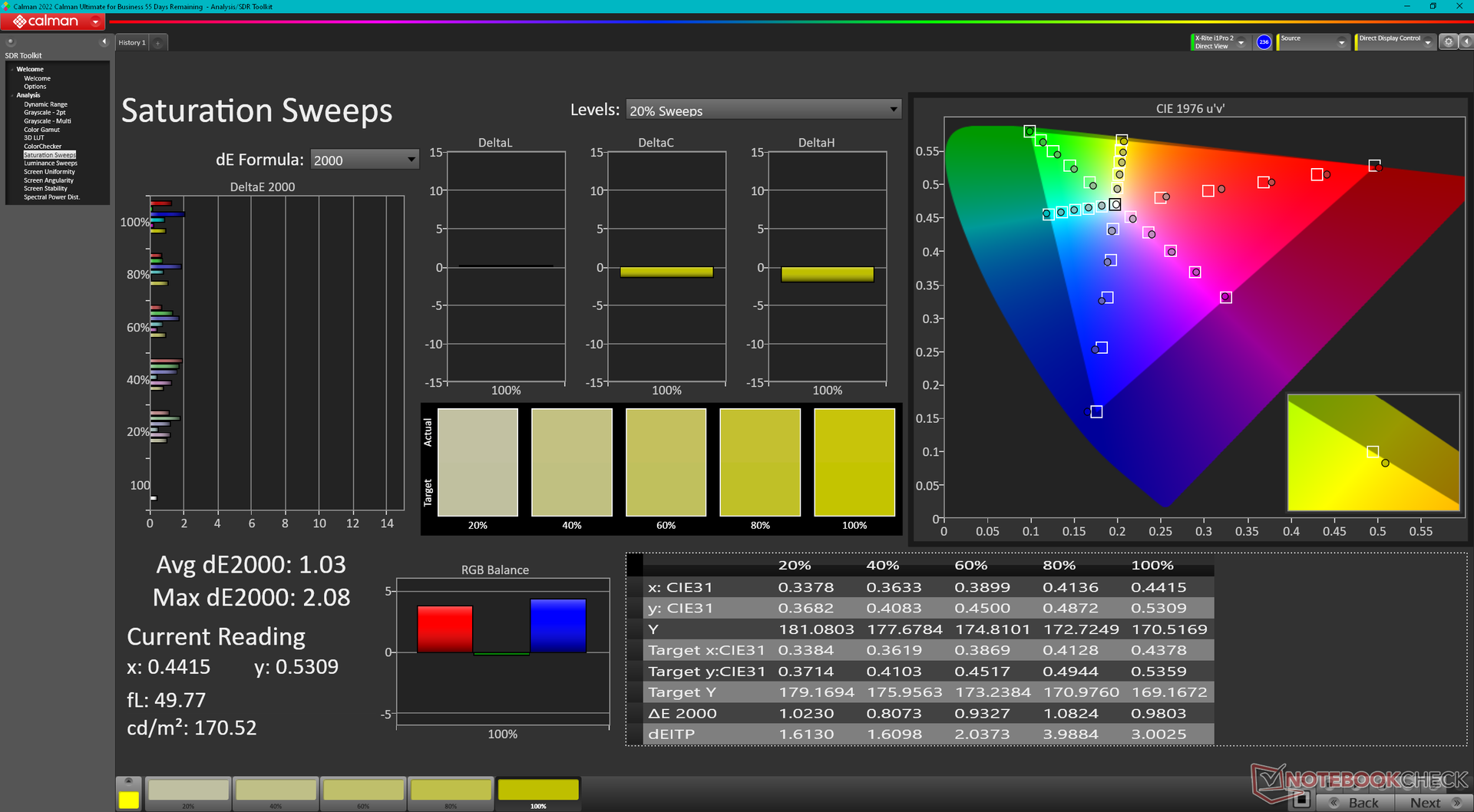Expand the Levels 20% Sweeps dropdown

click(763, 110)
